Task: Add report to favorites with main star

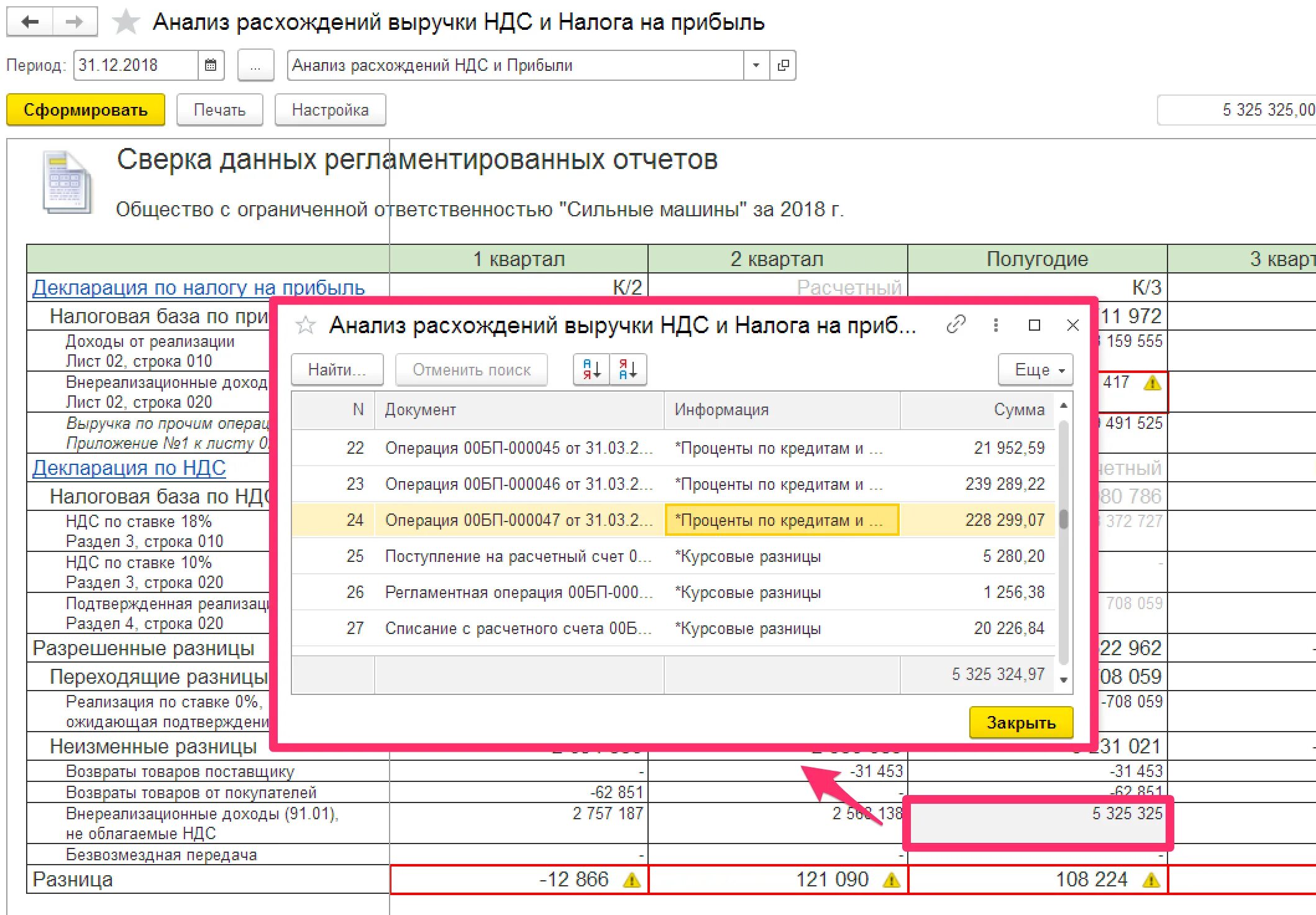Action: pos(126,22)
